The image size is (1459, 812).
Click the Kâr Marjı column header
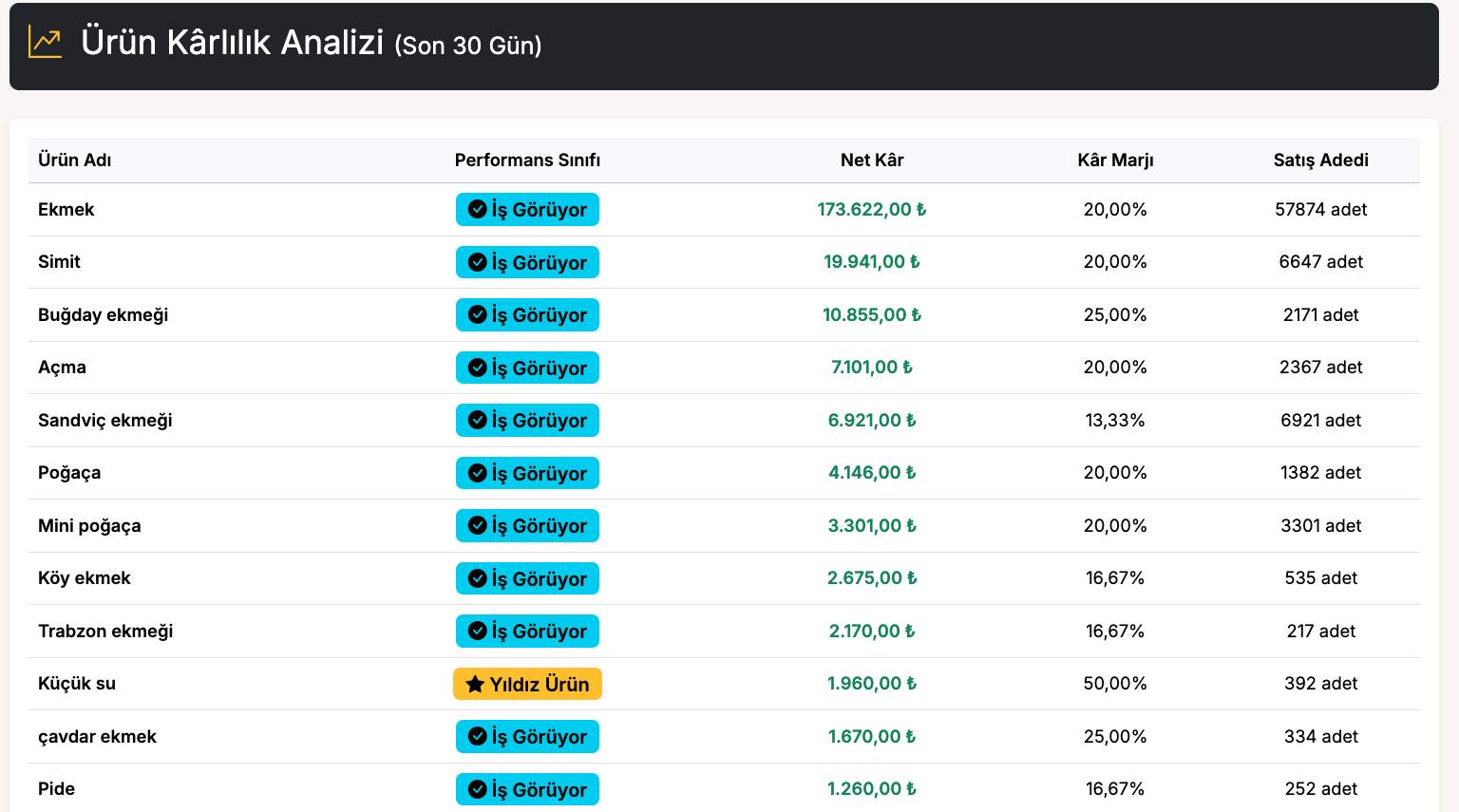click(x=1115, y=160)
